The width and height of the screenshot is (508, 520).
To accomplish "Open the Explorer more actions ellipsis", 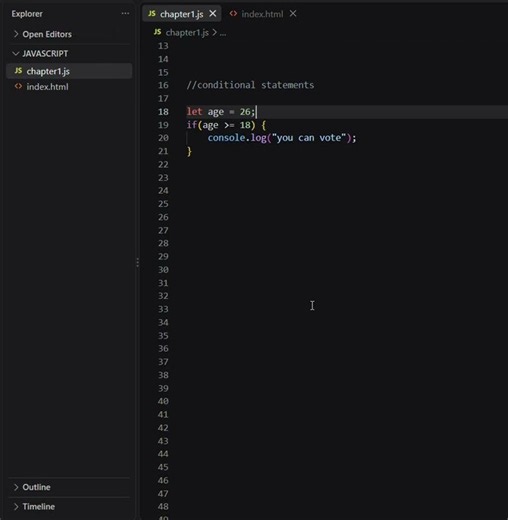I will pos(125,14).
